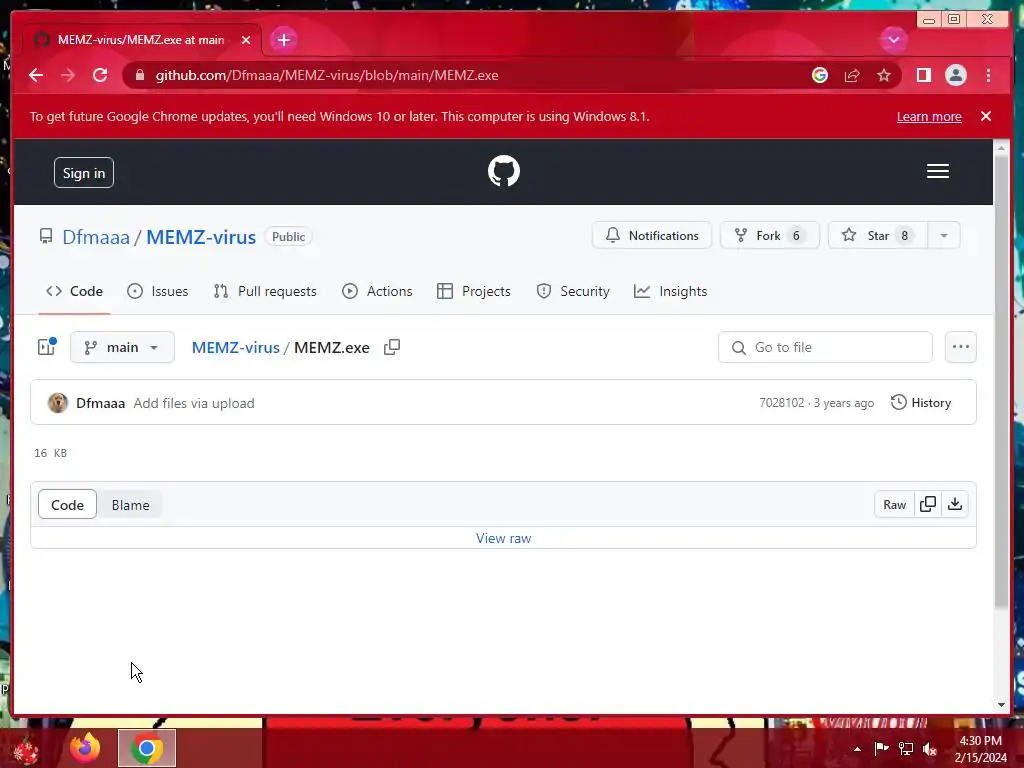Click the Dfmaaa commit author avatar
1024x768 pixels.
[57, 403]
